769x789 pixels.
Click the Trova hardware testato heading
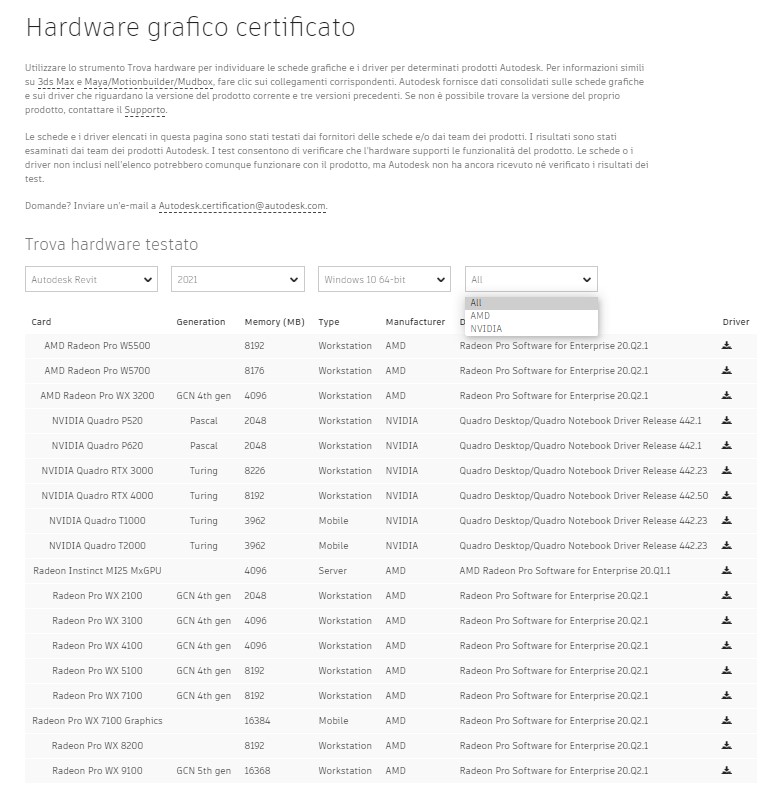pyautogui.click(x=112, y=245)
